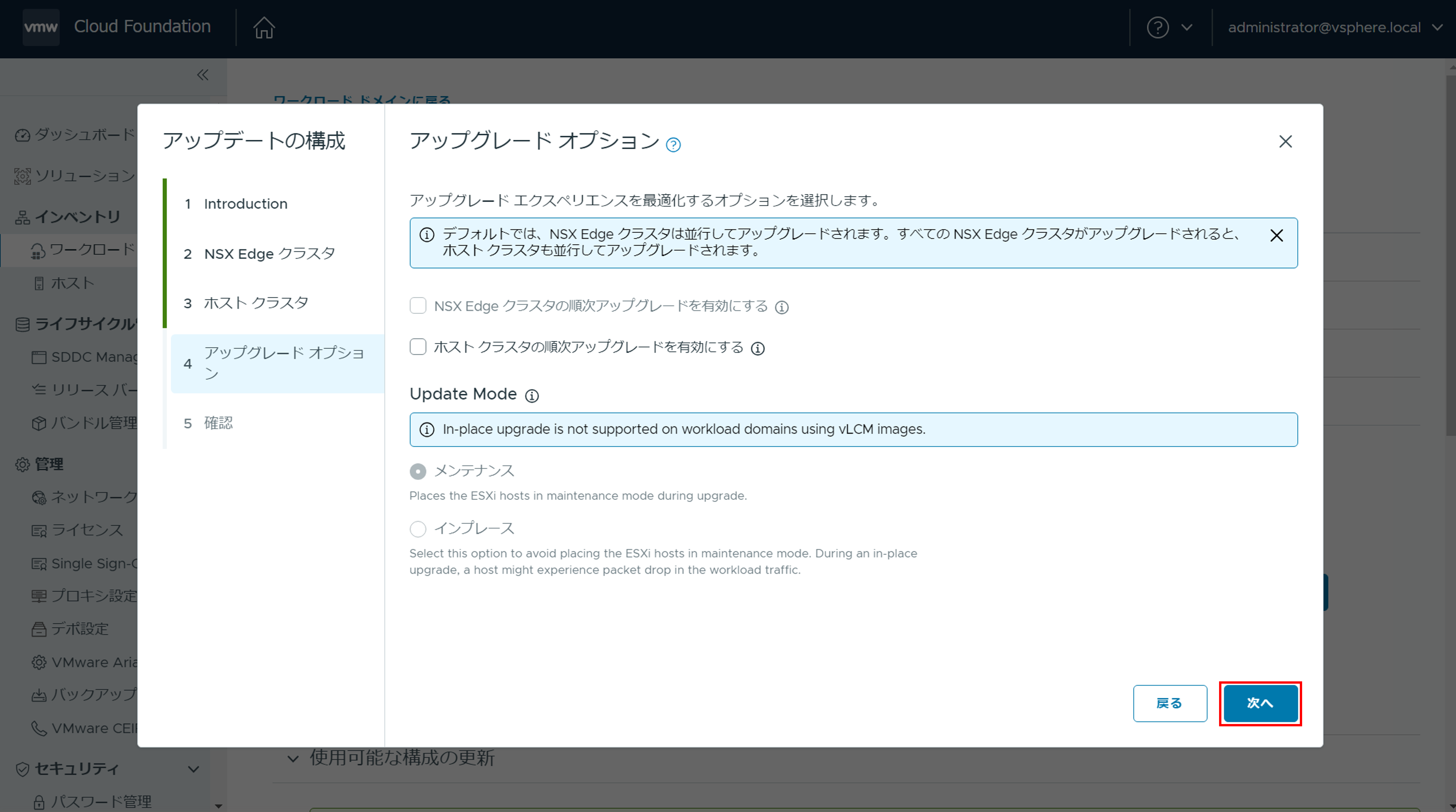Viewport: 1456px width, 812px height.
Task: Click the ダッシュボード dashboard icon
Action: click(23, 136)
